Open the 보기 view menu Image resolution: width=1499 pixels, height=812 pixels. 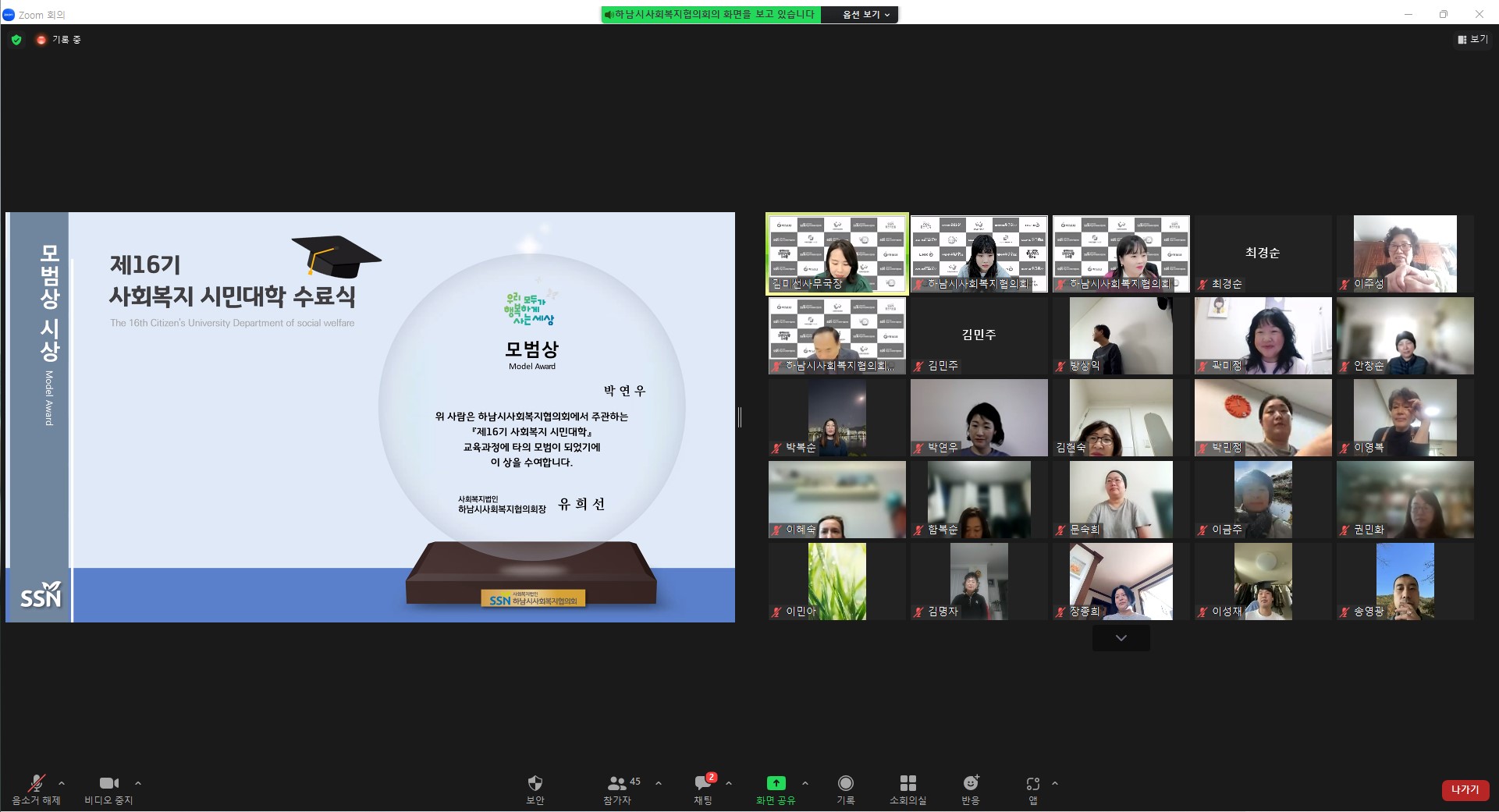(1472, 40)
